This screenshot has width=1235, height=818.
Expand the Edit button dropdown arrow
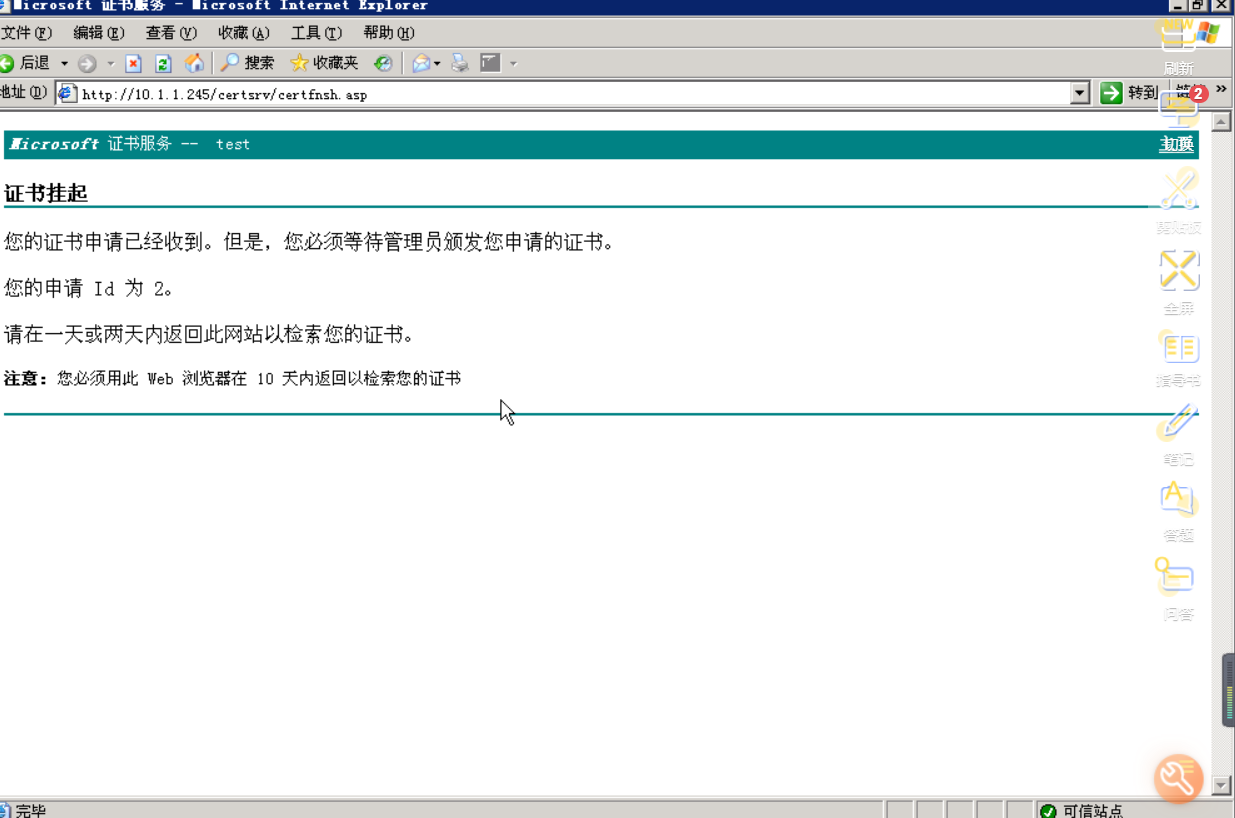(514, 64)
